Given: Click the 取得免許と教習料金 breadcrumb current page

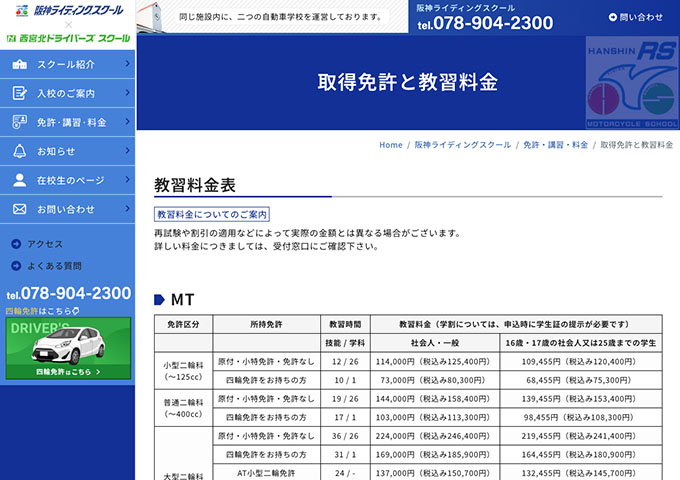Looking at the screenshot, I should pyautogui.click(x=637, y=145).
